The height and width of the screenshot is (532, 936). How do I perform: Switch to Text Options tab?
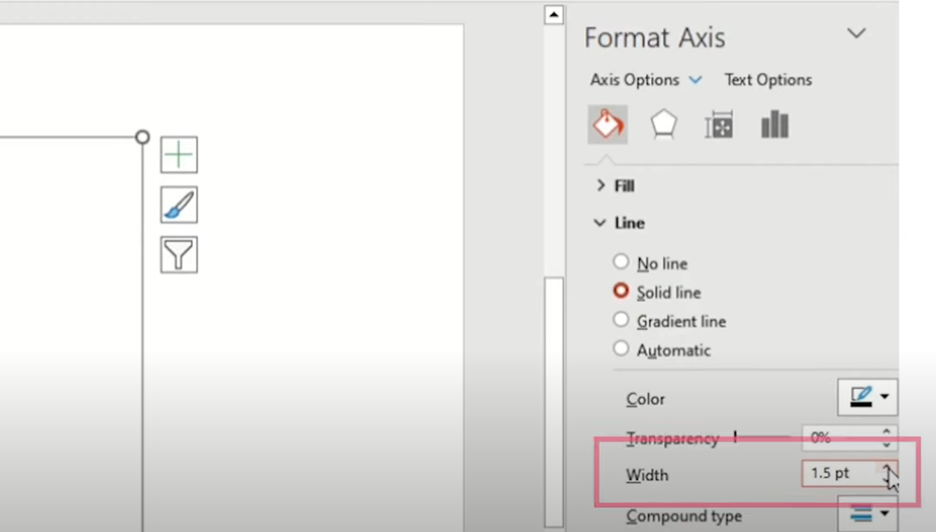pyautogui.click(x=768, y=80)
